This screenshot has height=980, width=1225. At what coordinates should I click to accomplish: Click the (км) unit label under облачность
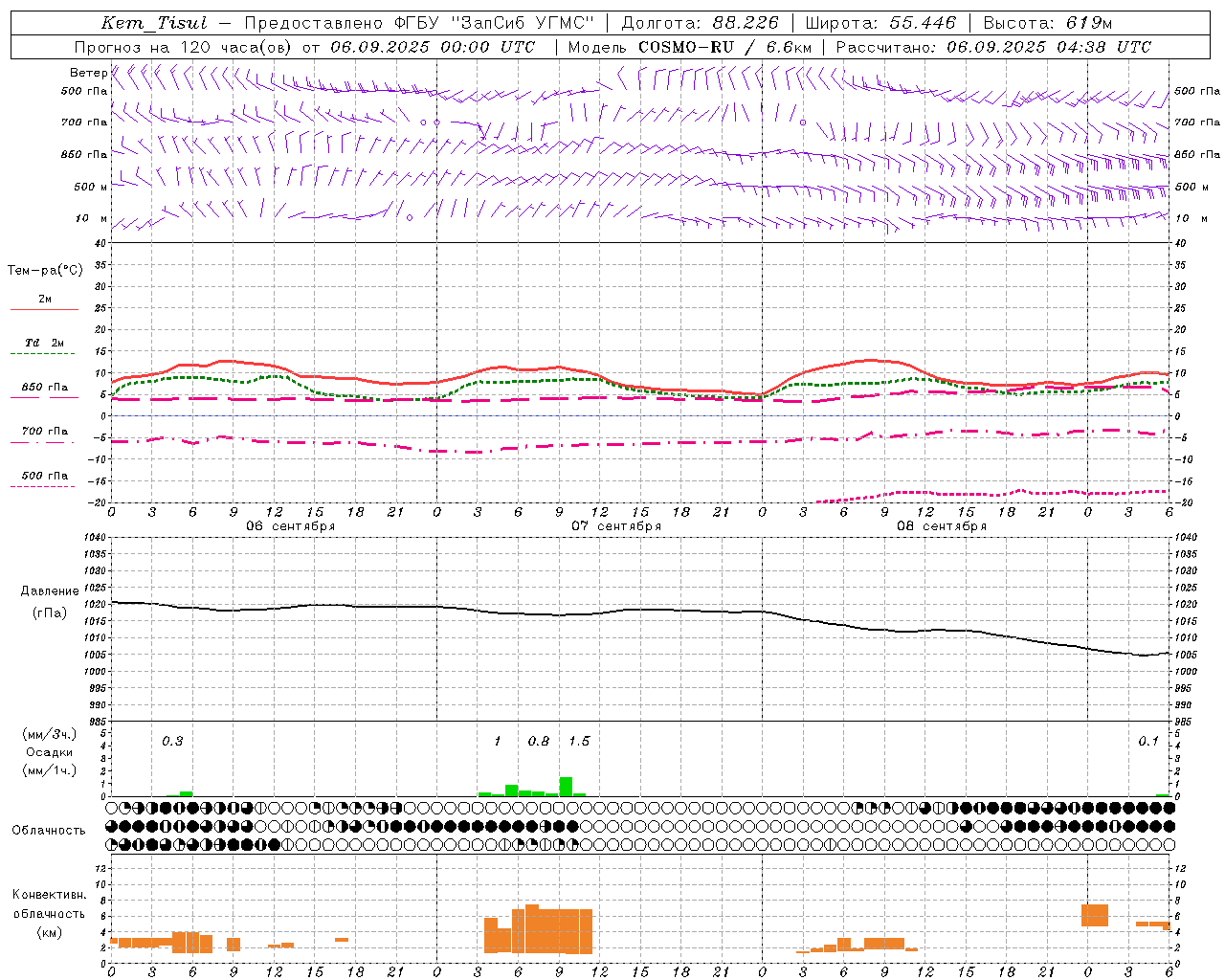point(50,932)
